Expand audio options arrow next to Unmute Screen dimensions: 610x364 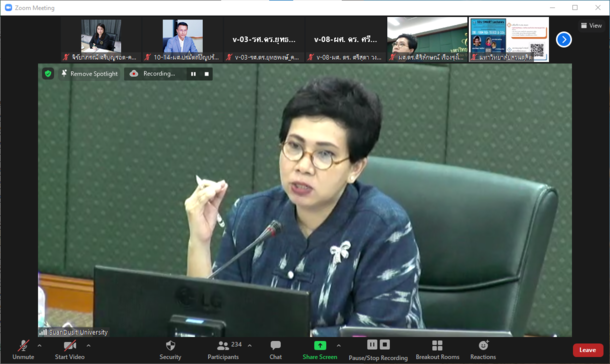point(39,345)
